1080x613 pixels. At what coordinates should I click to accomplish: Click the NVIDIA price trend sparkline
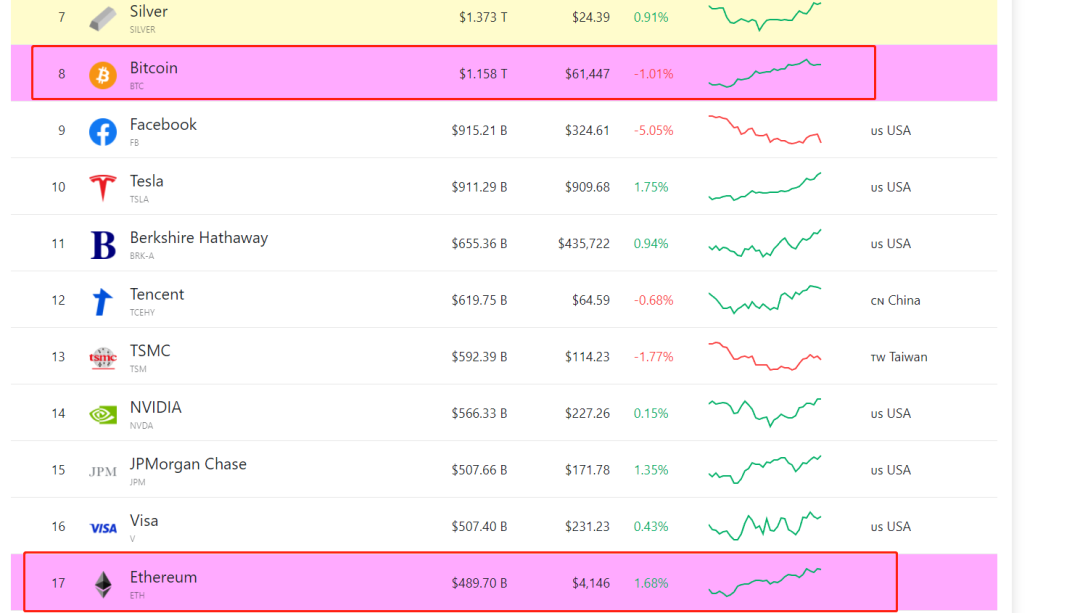pyautogui.click(x=765, y=412)
